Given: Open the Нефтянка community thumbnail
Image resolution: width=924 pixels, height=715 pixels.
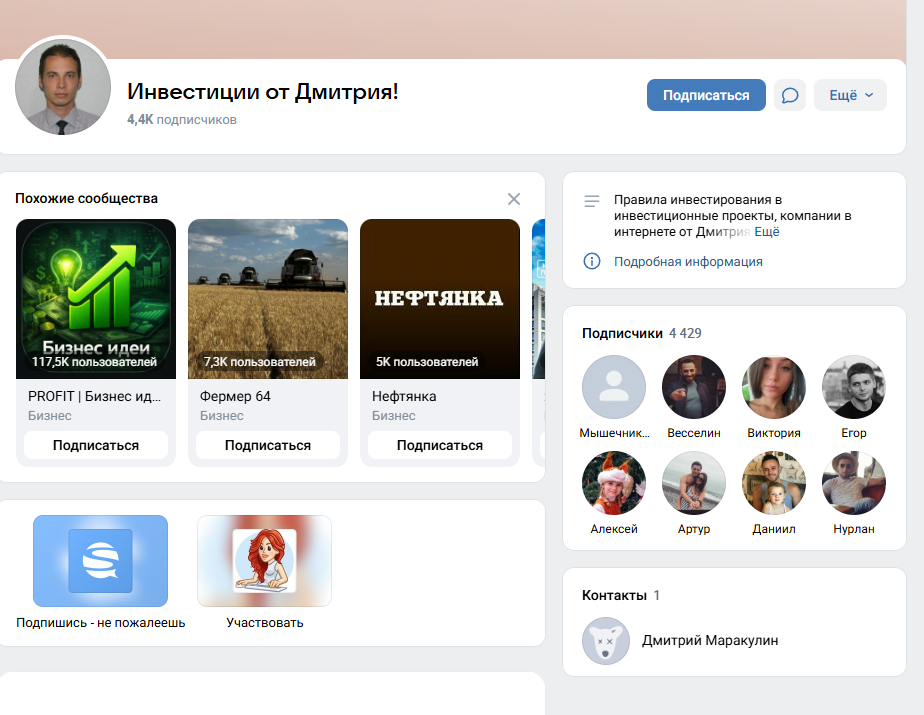Looking at the screenshot, I should (440, 298).
